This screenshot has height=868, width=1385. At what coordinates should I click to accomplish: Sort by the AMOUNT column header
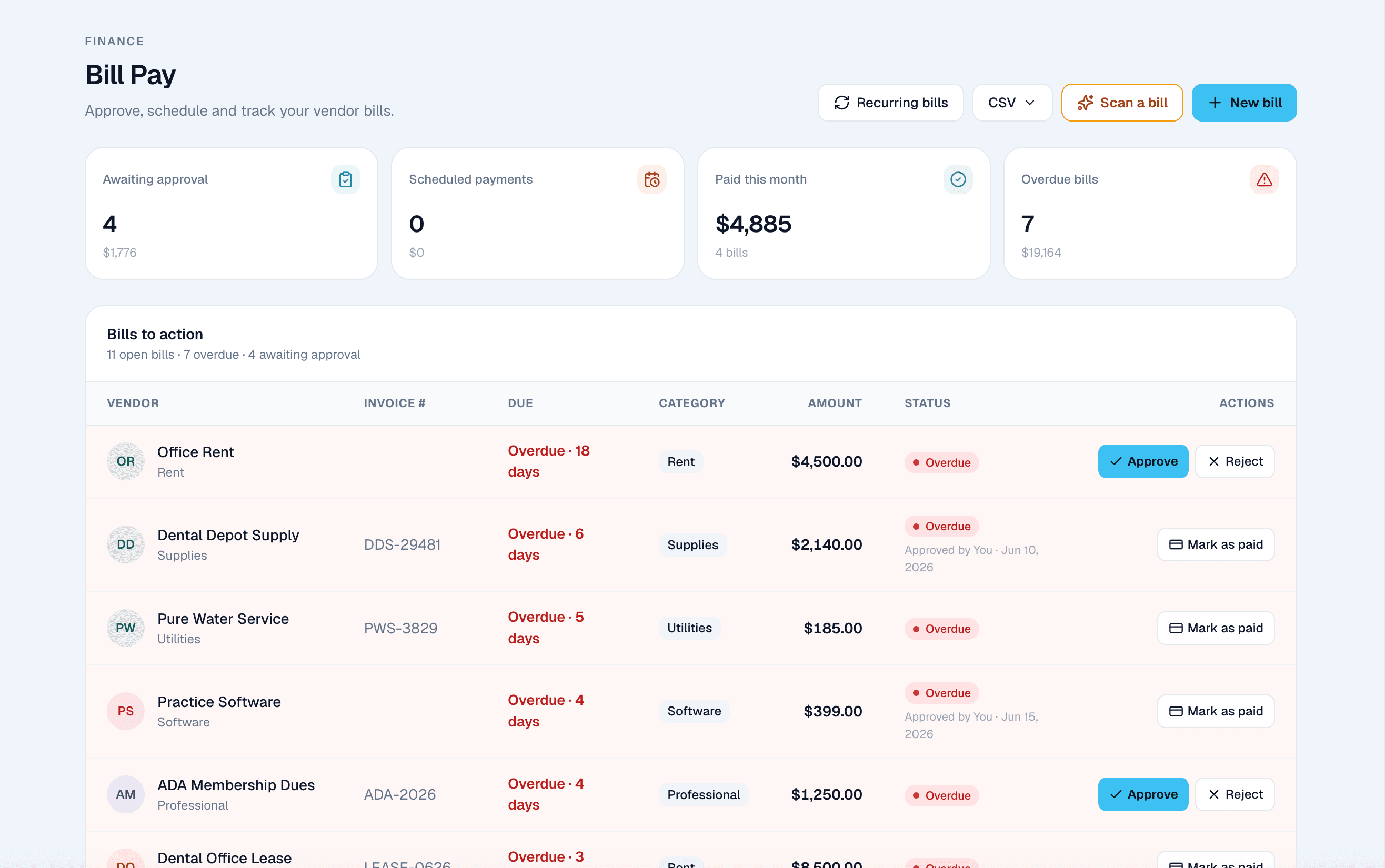click(x=835, y=403)
